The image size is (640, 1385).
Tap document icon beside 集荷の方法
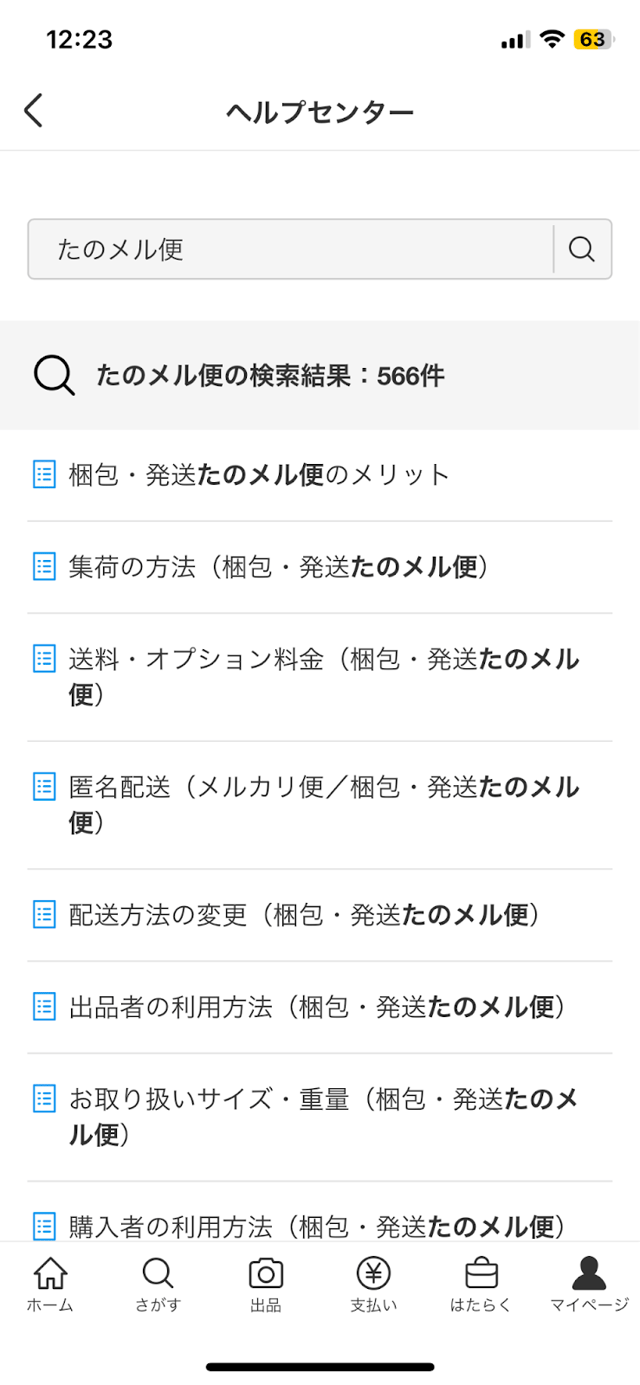pyautogui.click(x=44, y=567)
